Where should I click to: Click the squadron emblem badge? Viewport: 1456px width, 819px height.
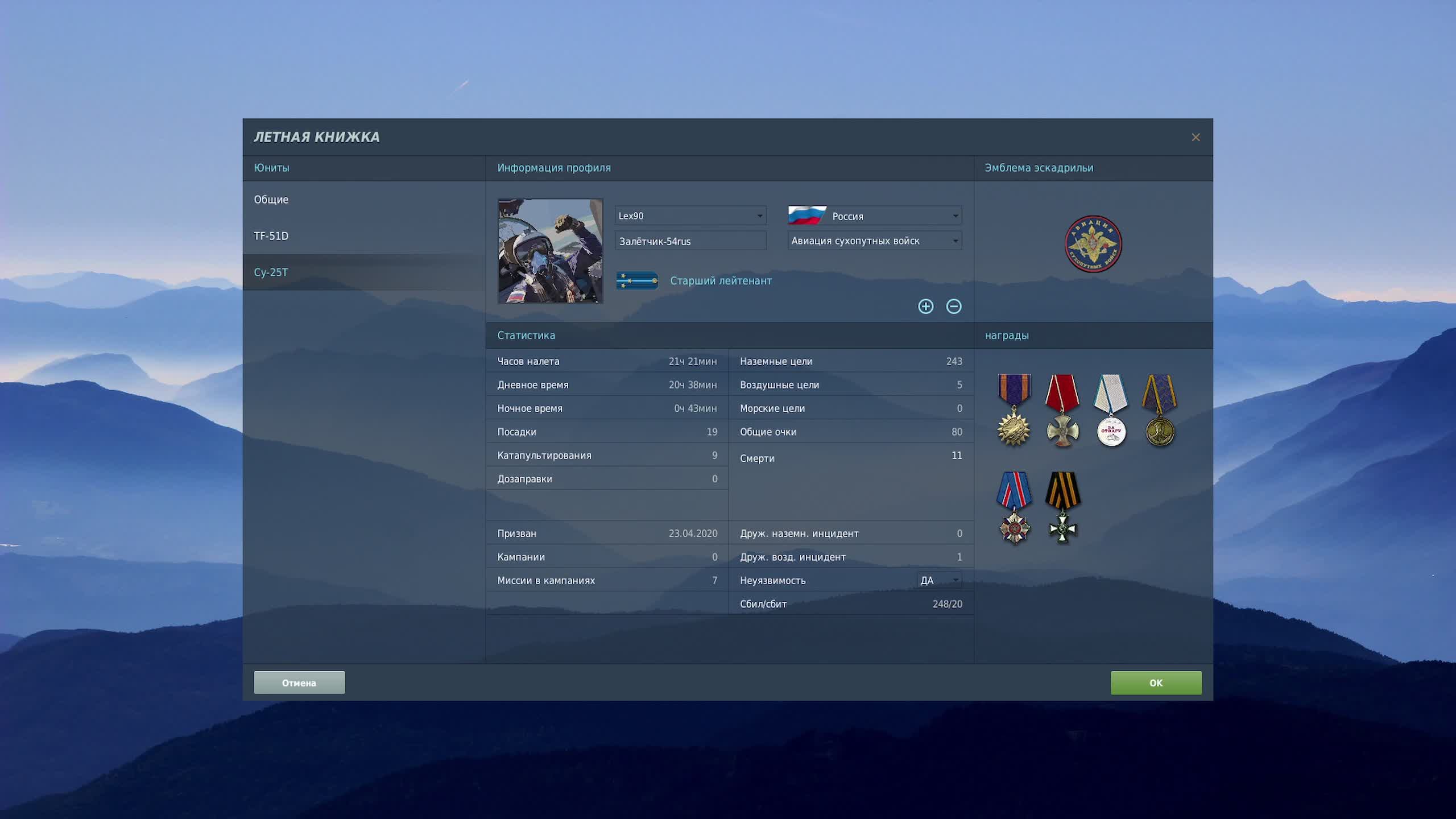1093,244
